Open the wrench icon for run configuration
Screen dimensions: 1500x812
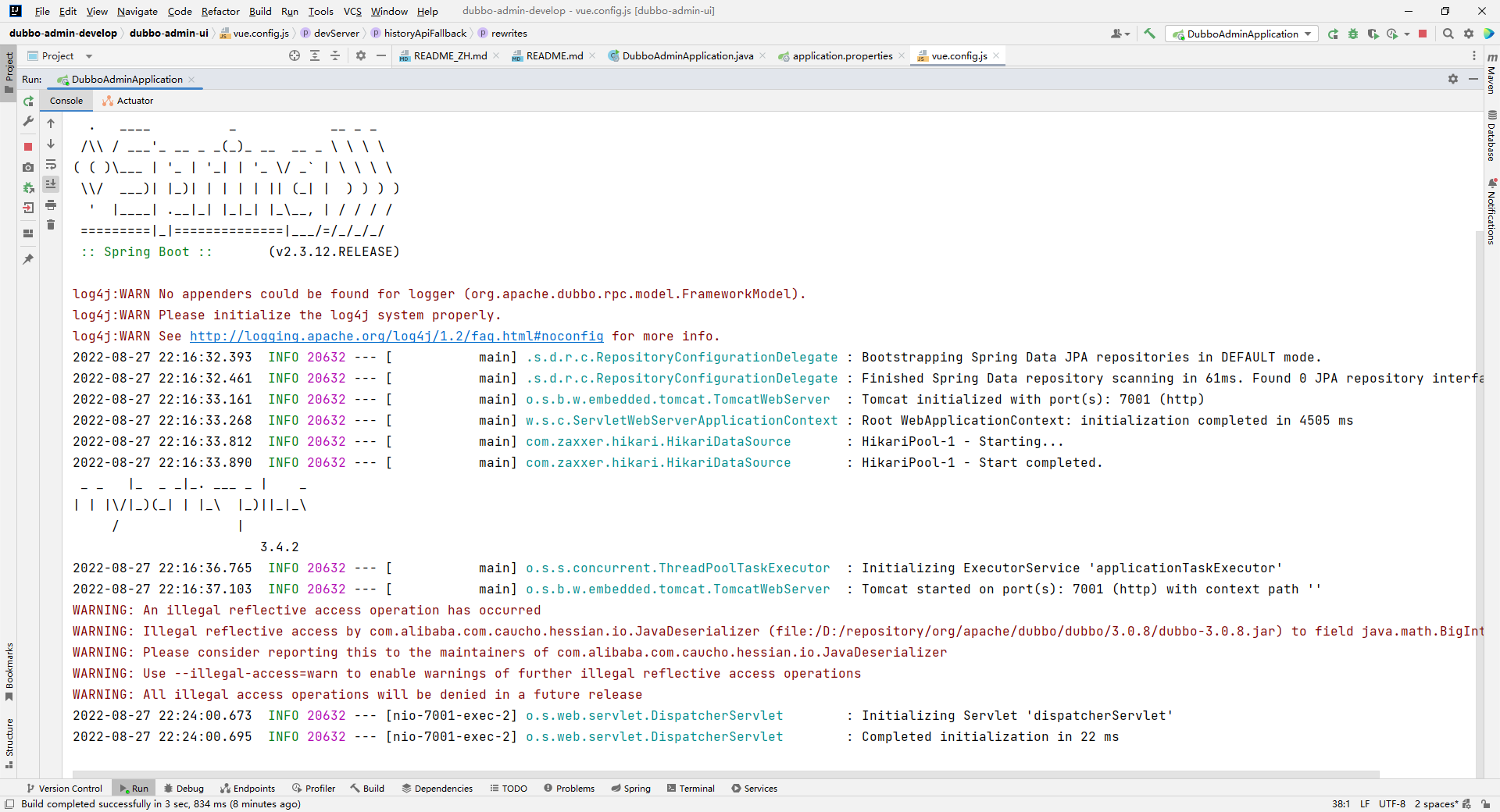(x=28, y=122)
